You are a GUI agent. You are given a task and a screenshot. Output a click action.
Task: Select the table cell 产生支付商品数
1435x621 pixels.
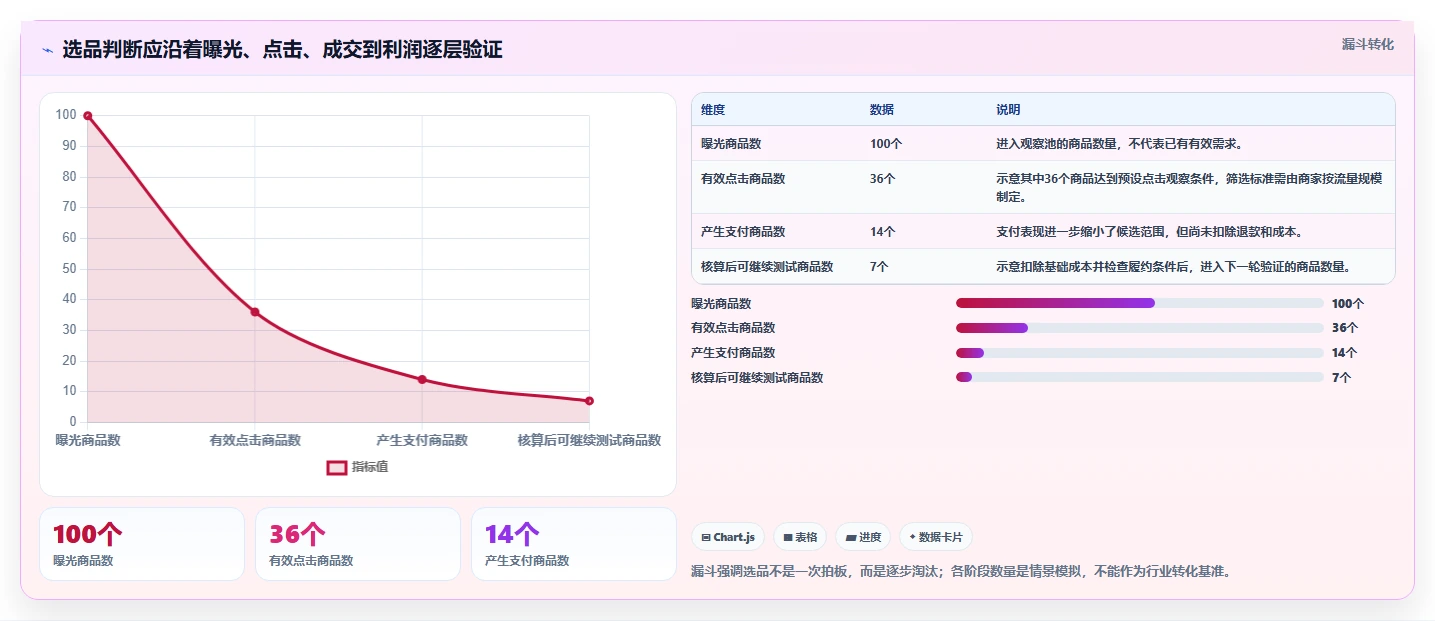[743, 231]
